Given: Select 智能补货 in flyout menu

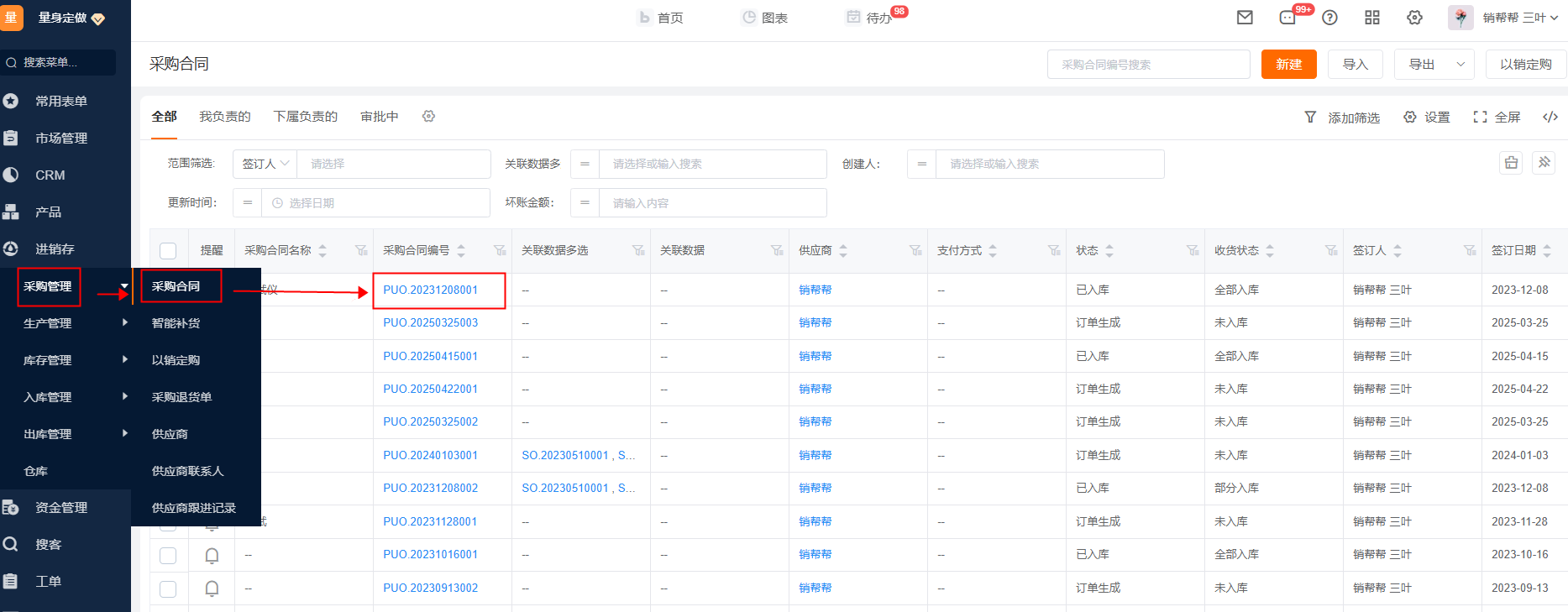Looking at the screenshot, I should pos(176,323).
